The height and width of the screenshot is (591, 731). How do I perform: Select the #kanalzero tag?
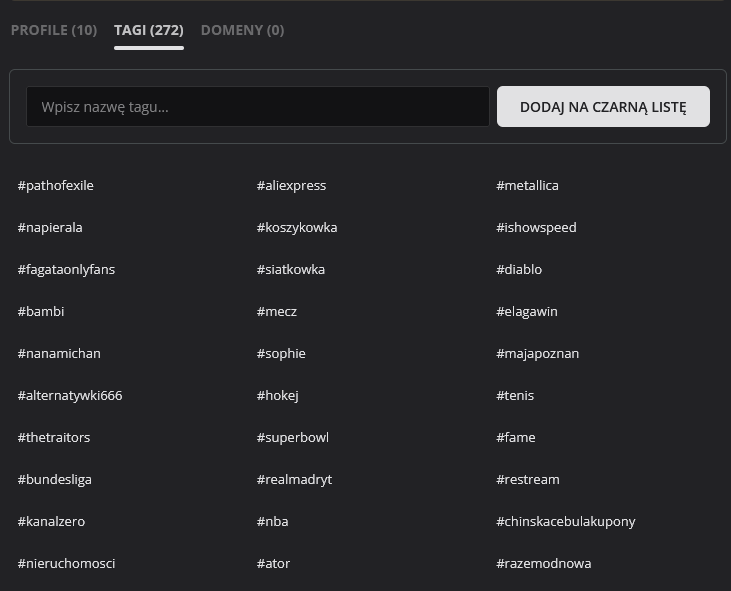tap(51, 521)
